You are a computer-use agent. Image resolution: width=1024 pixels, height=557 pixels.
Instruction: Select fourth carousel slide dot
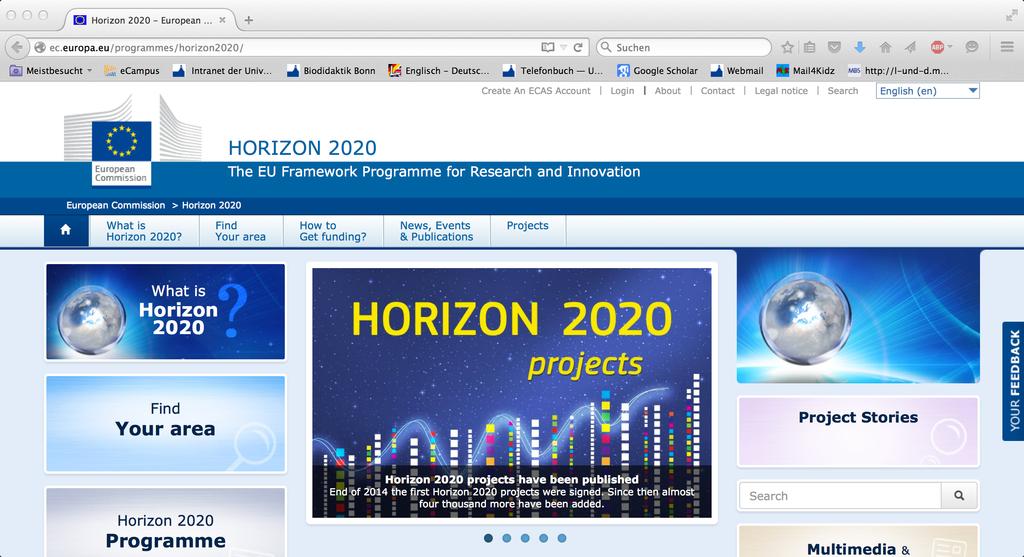point(543,538)
